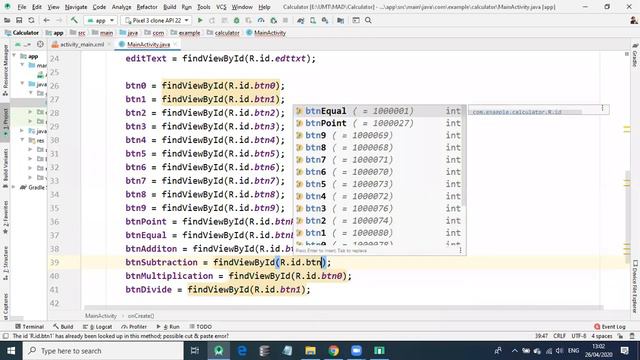The height and width of the screenshot is (360, 640).
Task: Open the Terminal tool window
Action: click(x=29, y=327)
